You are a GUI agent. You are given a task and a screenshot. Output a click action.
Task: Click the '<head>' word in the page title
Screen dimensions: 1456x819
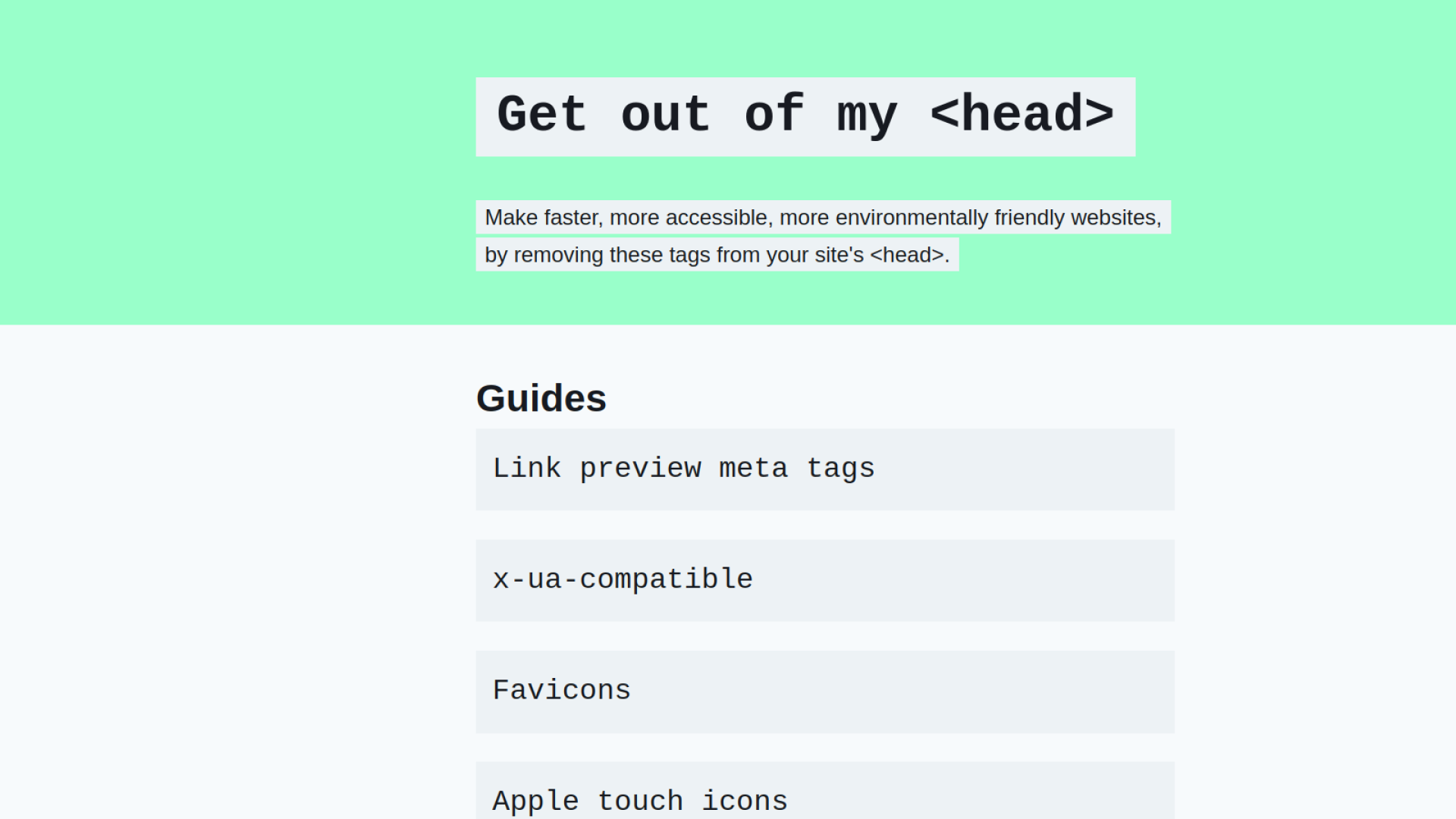pyautogui.click(x=1021, y=115)
